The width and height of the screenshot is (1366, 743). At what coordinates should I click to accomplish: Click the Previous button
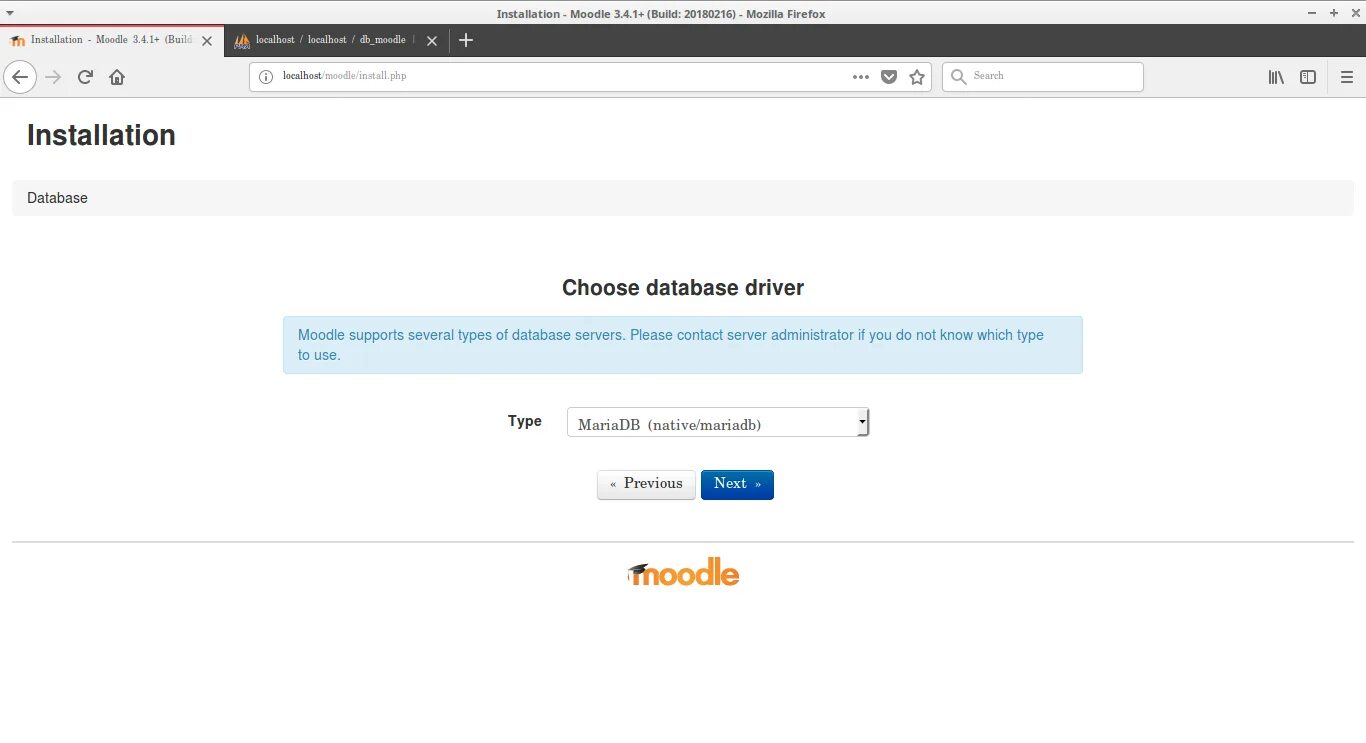pyautogui.click(x=646, y=484)
